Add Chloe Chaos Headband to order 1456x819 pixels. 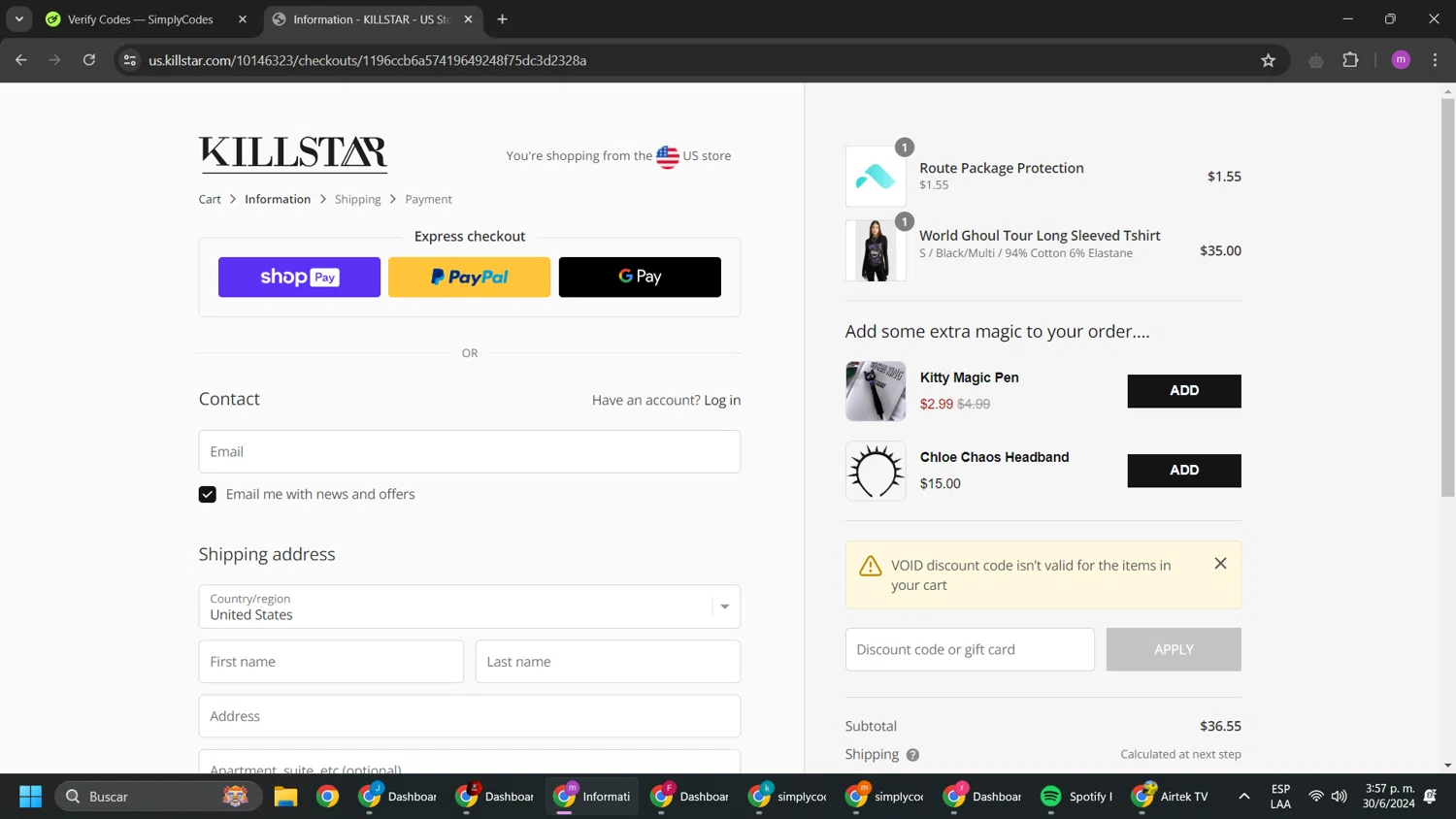pyautogui.click(x=1184, y=471)
